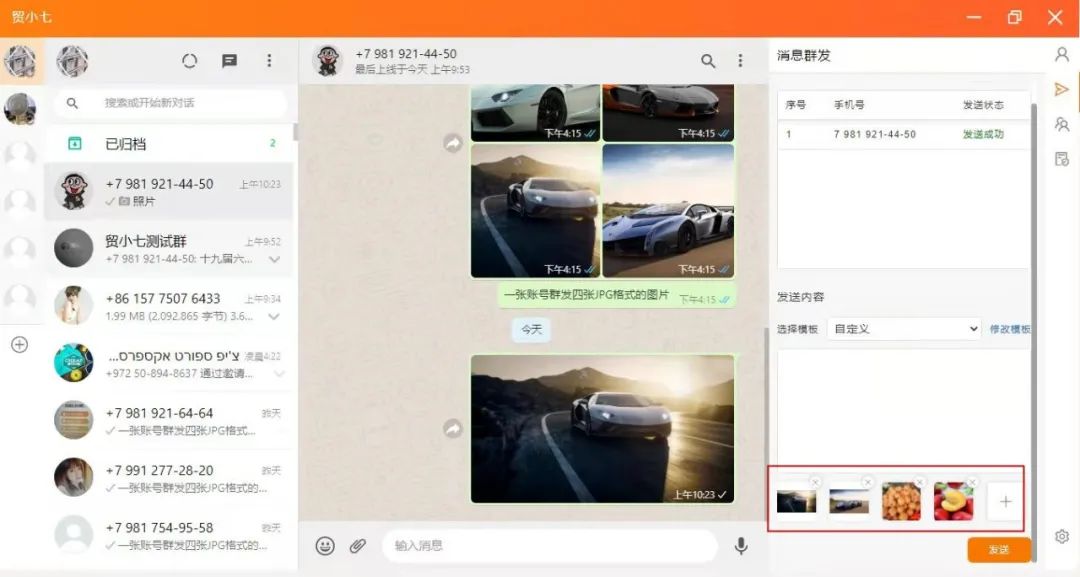Expand options chevron on +86 157 7507 6433 row
1080x577 pixels.
pos(275,317)
